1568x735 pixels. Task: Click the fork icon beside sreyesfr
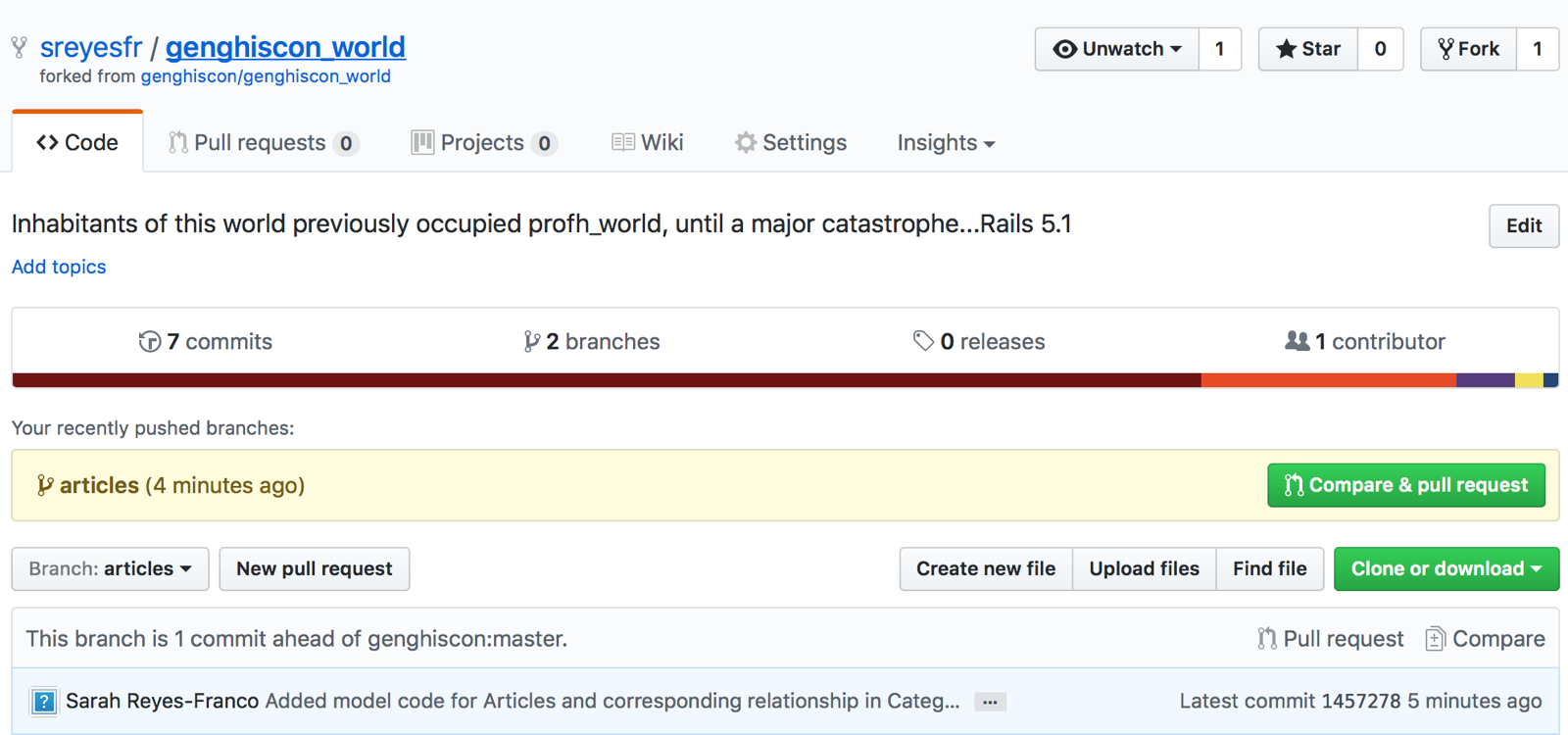19,47
